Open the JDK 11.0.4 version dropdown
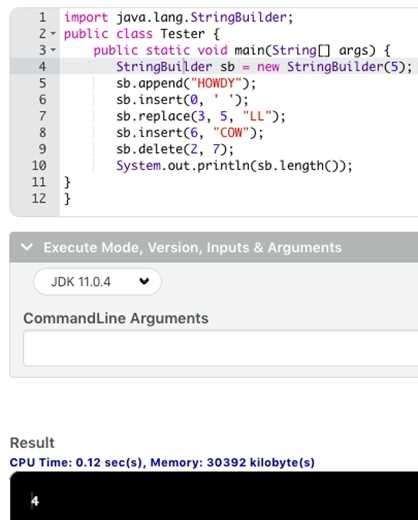Screen dimensions: 418x520 (97, 282)
